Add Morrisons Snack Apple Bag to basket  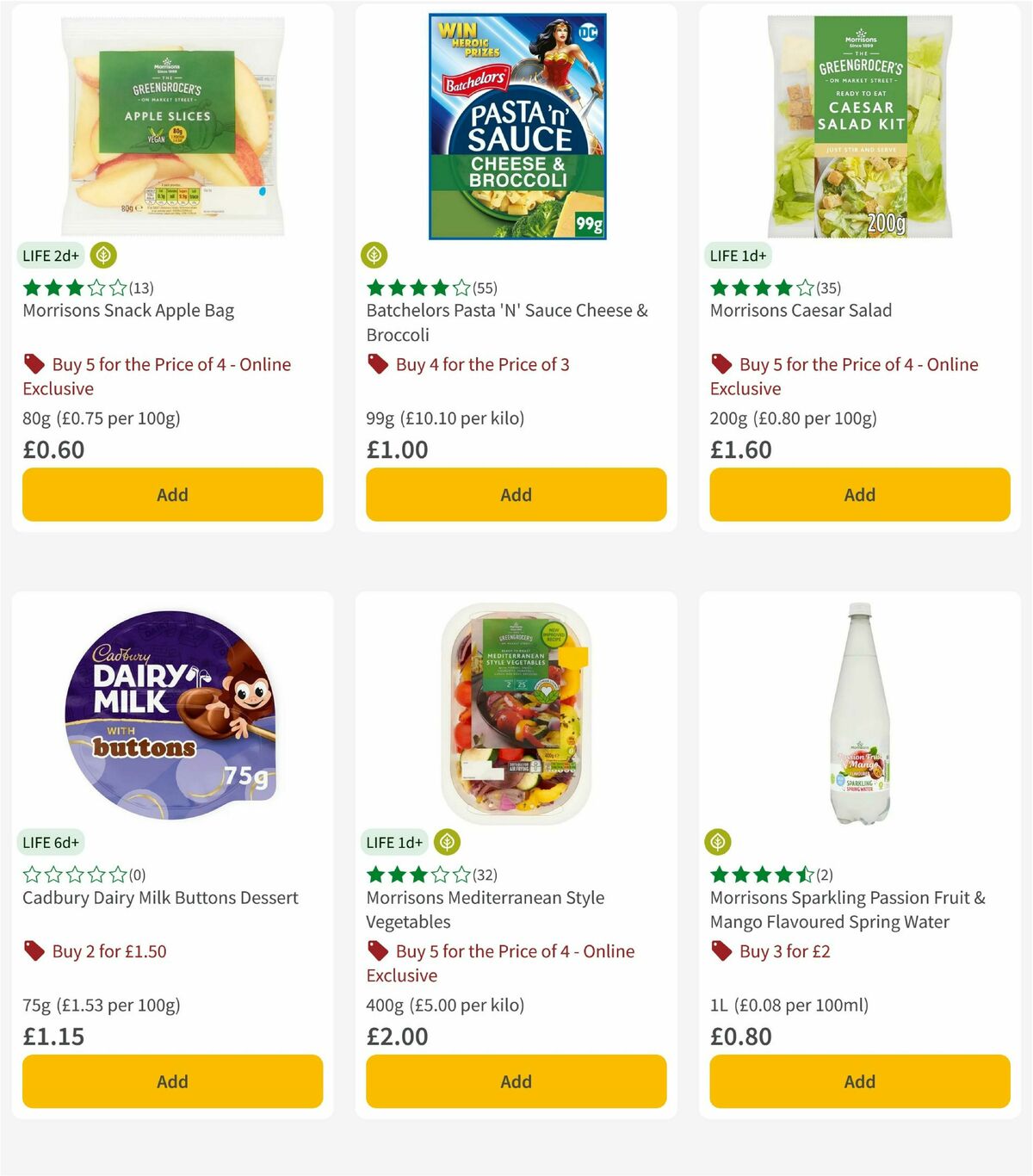[x=172, y=494]
